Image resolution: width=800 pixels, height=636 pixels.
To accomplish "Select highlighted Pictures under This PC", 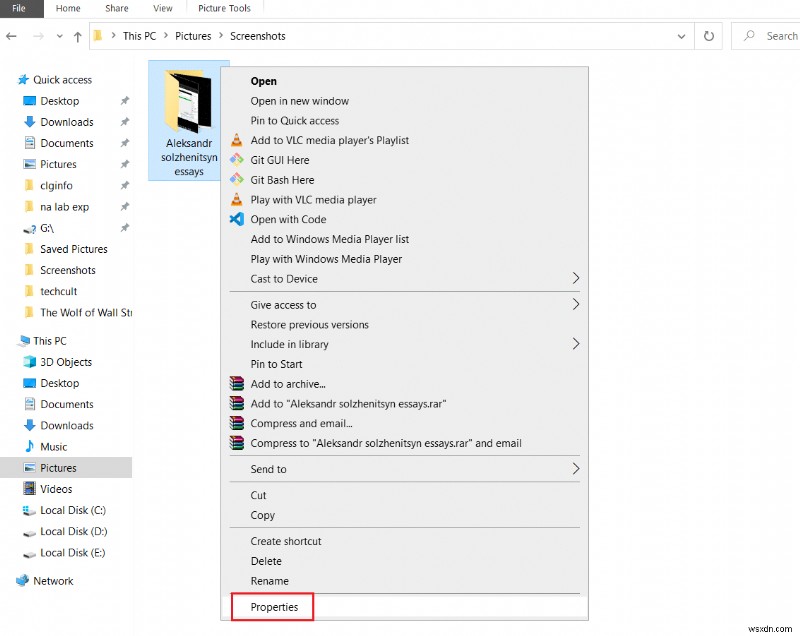I will (x=66, y=468).
